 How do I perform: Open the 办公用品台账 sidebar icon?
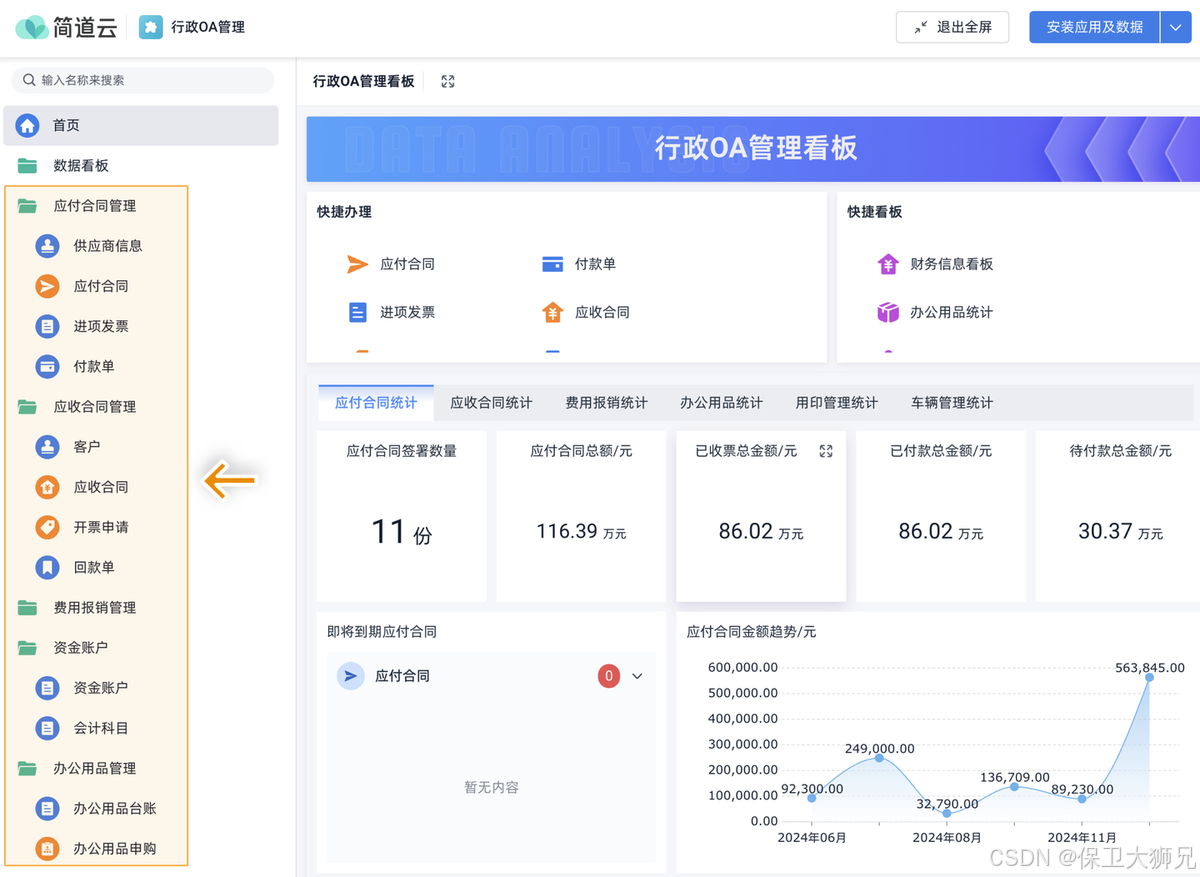(x=47, y=808)
